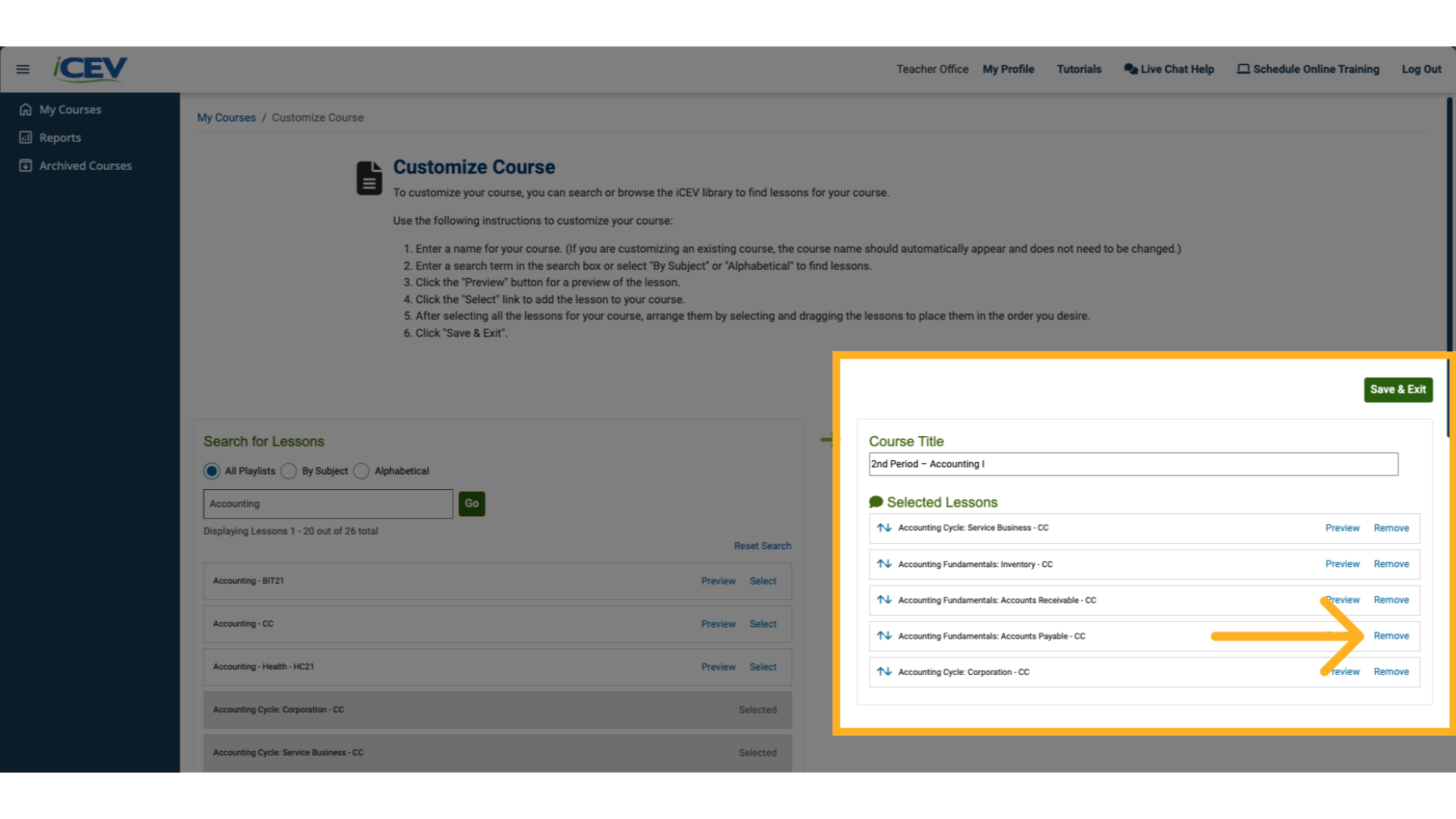Click the My Courses home icon
The height and width of the screenshot is (819, 1456).
pos(26,109)
